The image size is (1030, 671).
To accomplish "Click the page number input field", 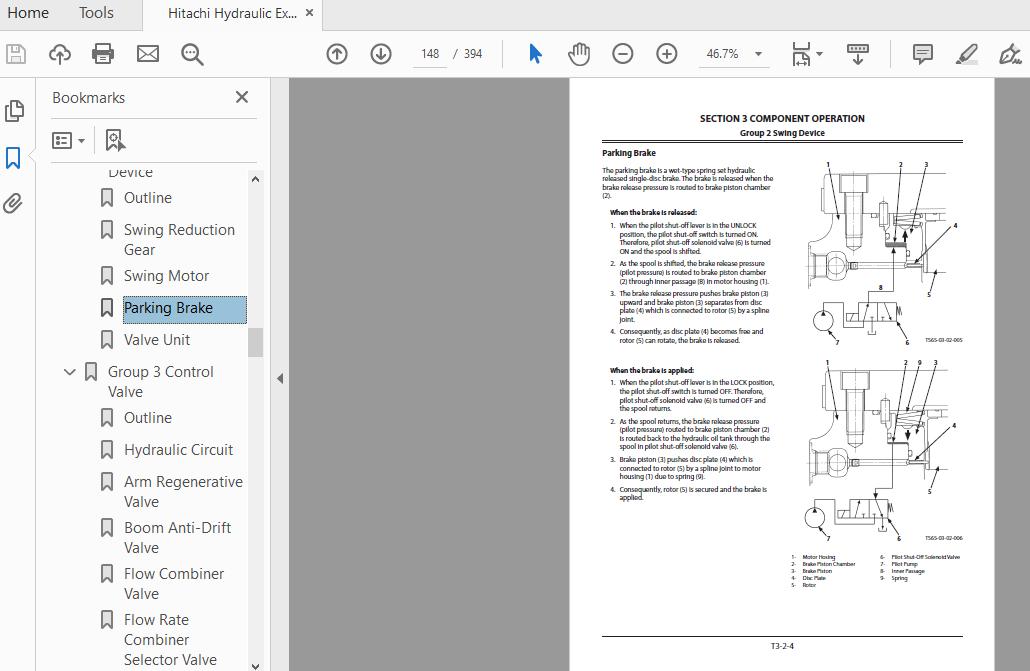I will tap(430, 54).
